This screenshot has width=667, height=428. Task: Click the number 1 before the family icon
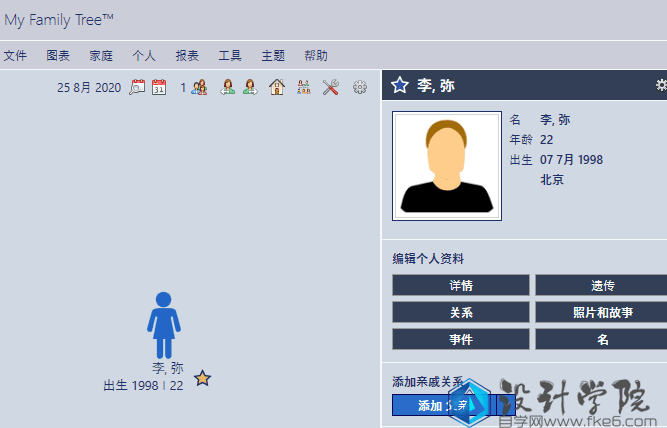[183, 88]
